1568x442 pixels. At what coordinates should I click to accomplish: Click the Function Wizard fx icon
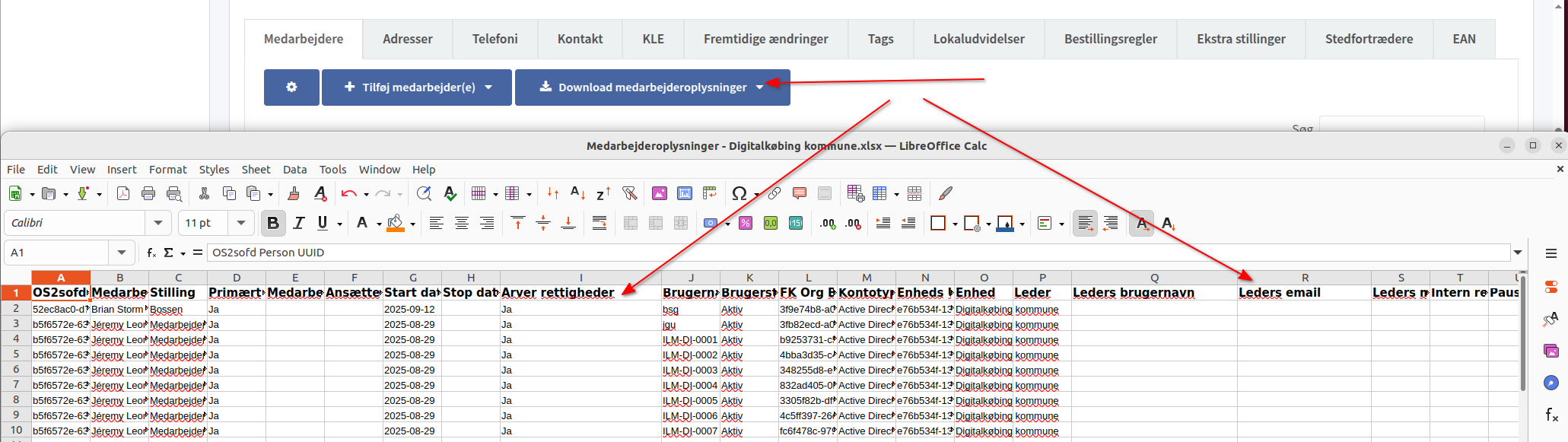coord(151,253)
